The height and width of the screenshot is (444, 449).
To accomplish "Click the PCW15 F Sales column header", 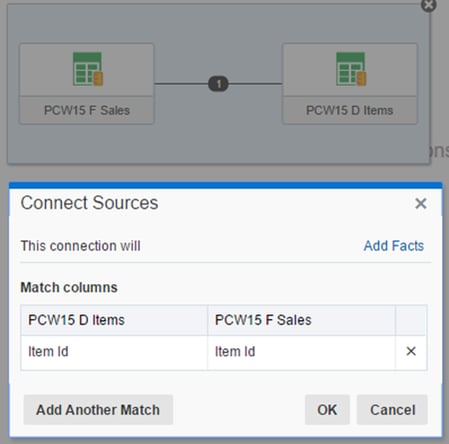I will (x=301, y=320).
